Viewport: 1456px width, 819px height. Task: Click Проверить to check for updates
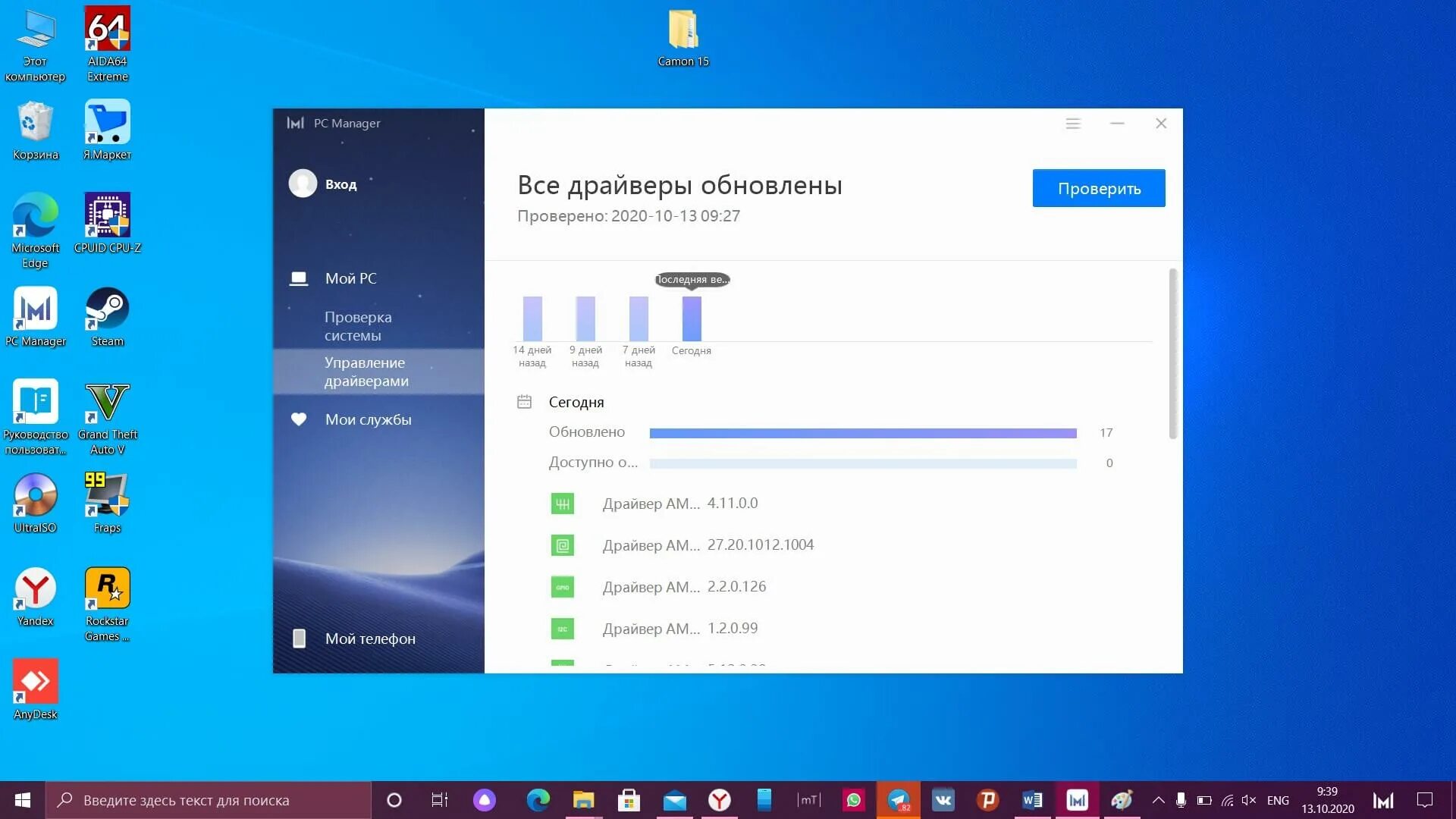click(1099, 188)
